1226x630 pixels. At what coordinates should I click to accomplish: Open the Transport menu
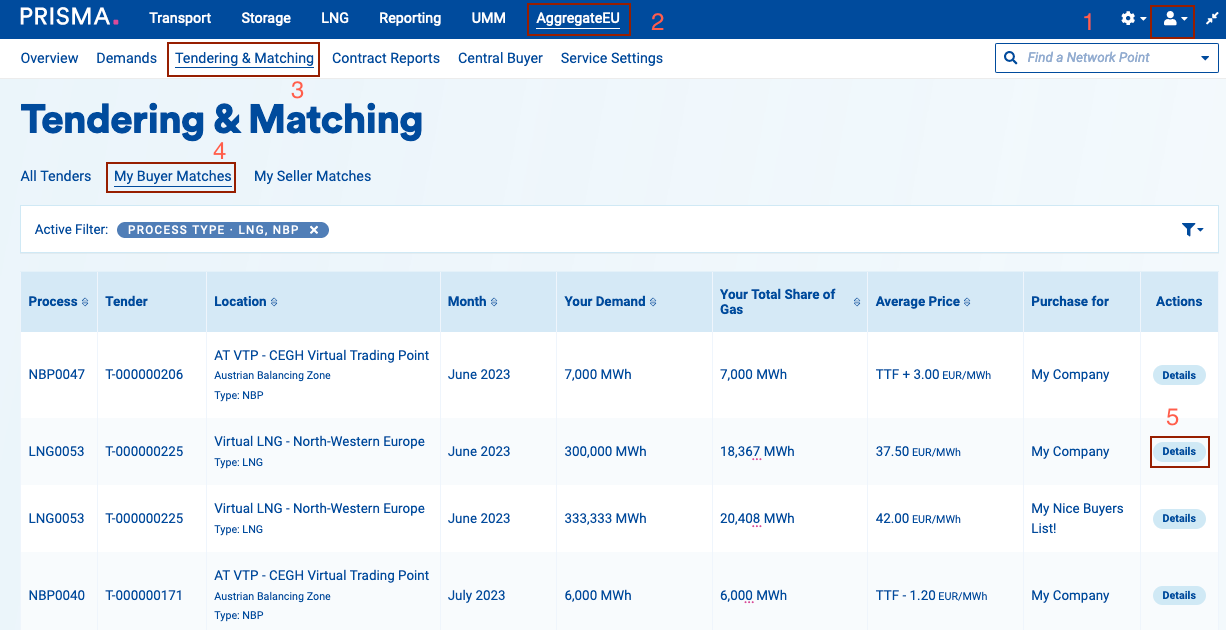(x=180, y=18)
